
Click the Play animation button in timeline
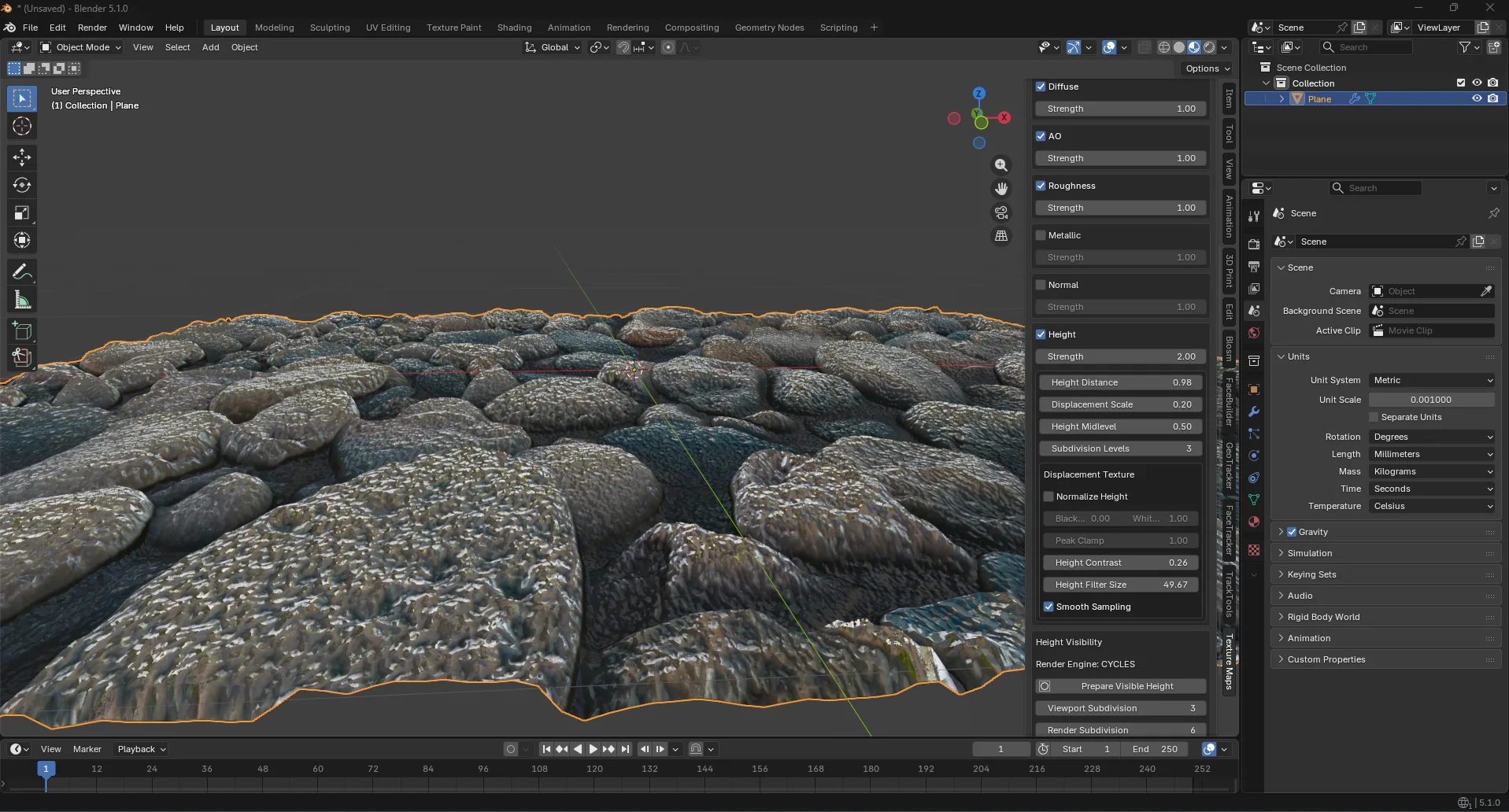click(594, 749)
